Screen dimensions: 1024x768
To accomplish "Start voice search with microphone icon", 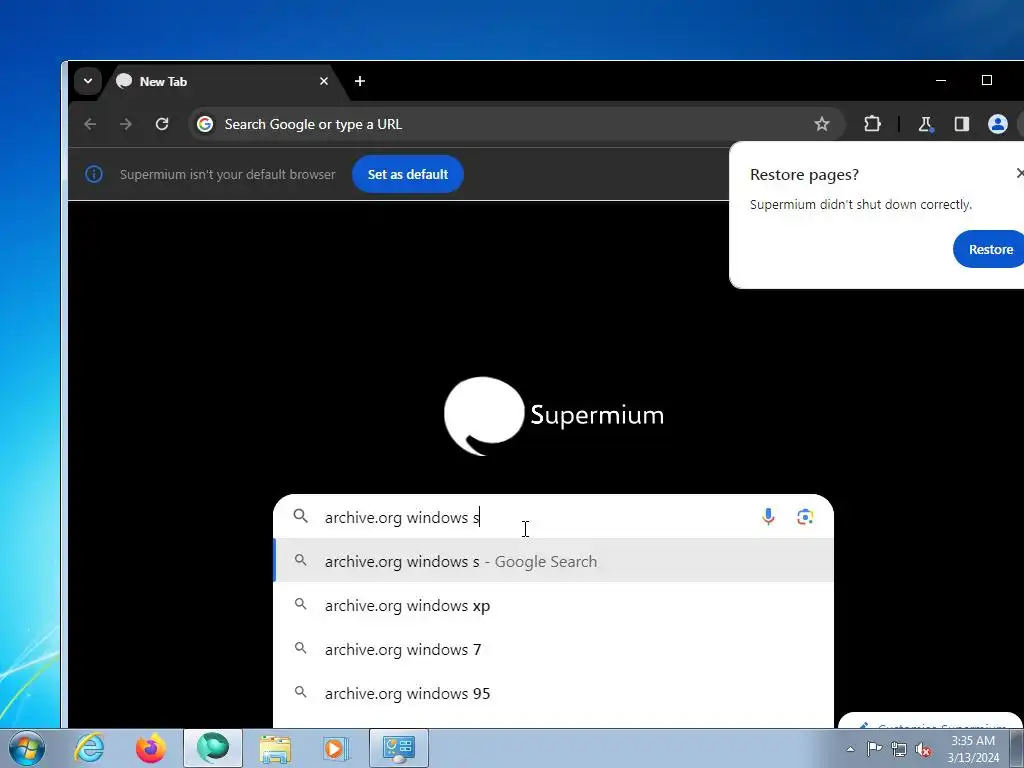I will pos(769,517).
